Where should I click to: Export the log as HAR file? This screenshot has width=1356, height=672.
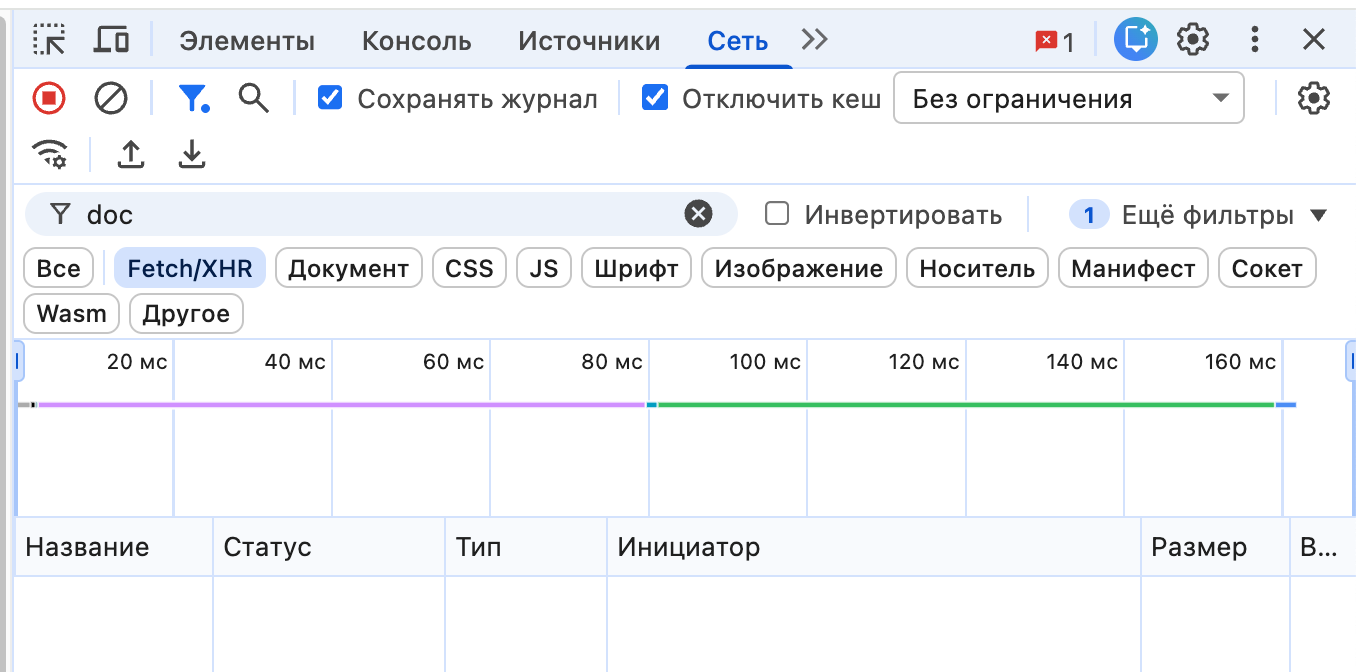191,154
